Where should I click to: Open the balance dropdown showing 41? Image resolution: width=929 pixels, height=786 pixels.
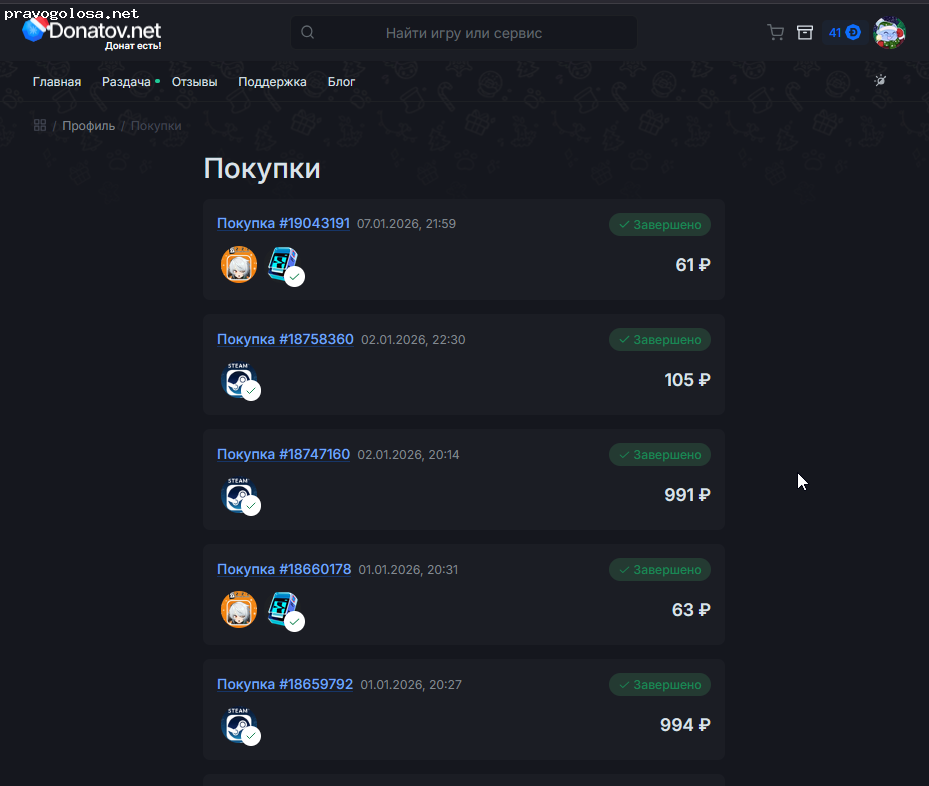844,32
